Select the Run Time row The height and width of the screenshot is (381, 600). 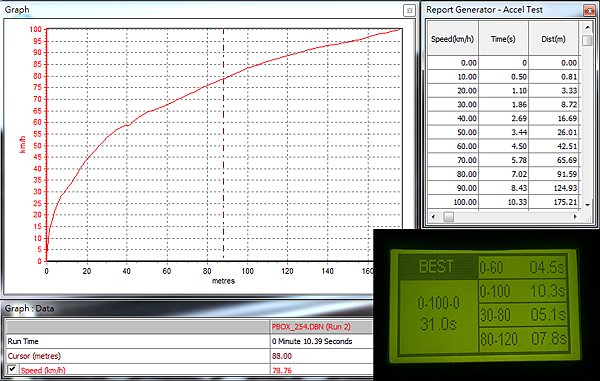point(190,341)
